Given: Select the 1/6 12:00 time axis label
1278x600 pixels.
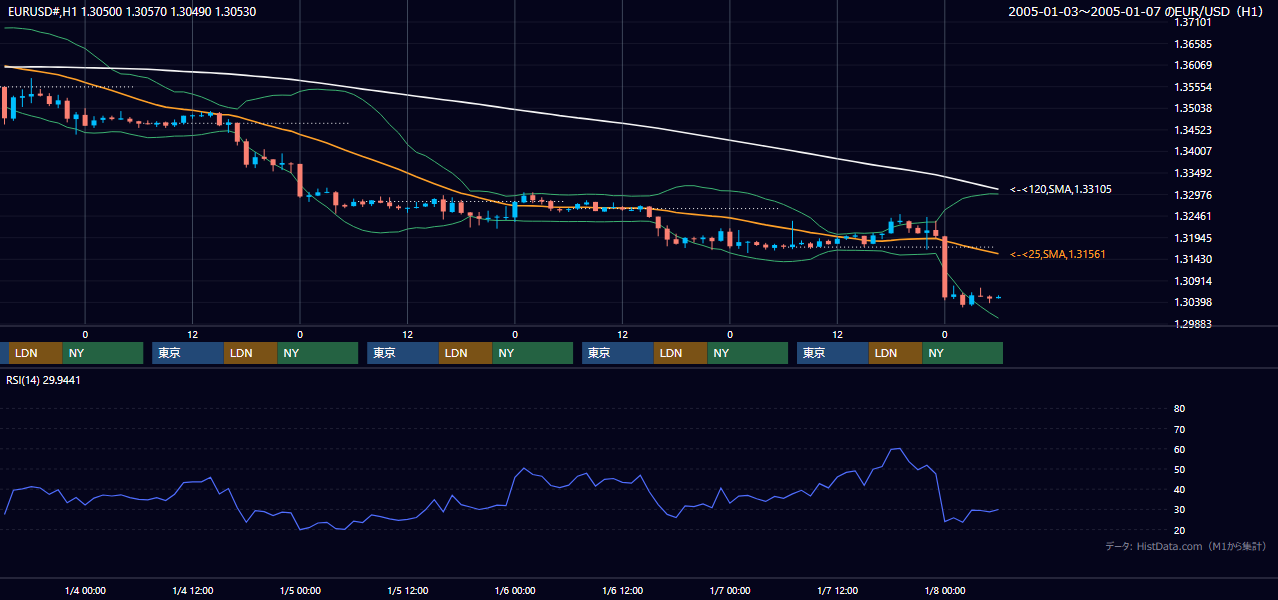Looking at the screenshot, I should pos(622,590).
